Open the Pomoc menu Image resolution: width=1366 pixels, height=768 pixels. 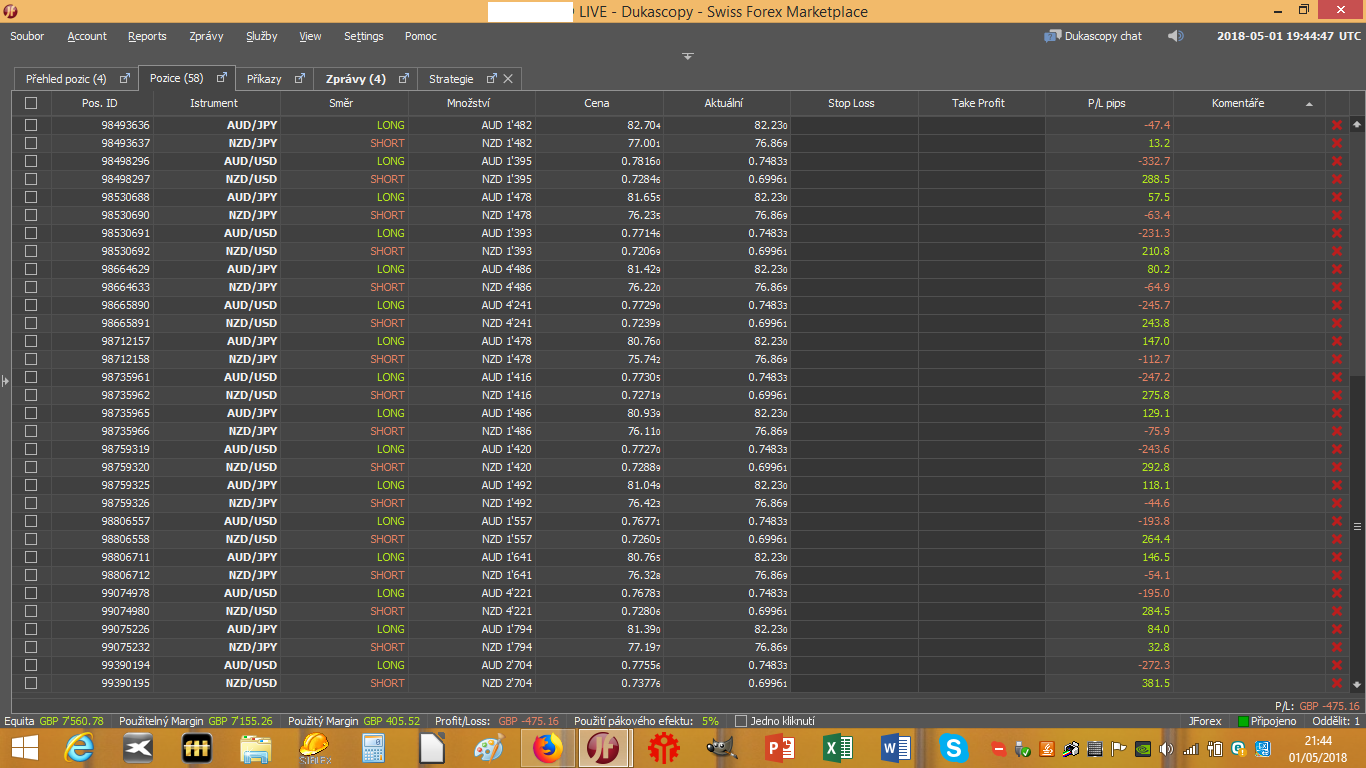pyautogui.click(x=421, y=36)
